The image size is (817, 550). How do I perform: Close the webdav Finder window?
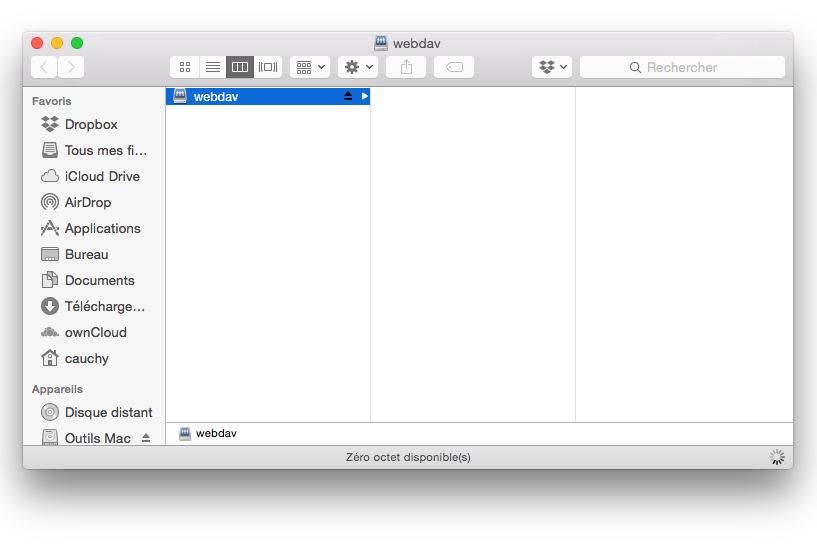pyautogui.click(x=37, y=43)
